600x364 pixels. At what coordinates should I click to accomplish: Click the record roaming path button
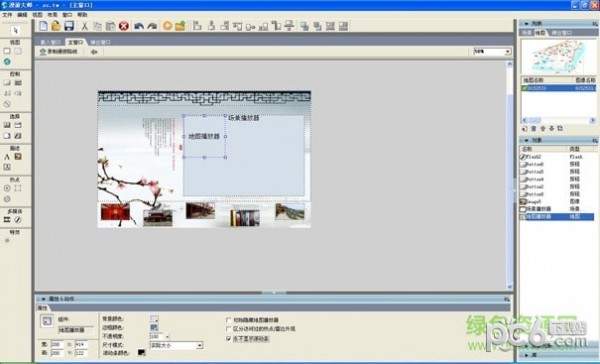59,52
